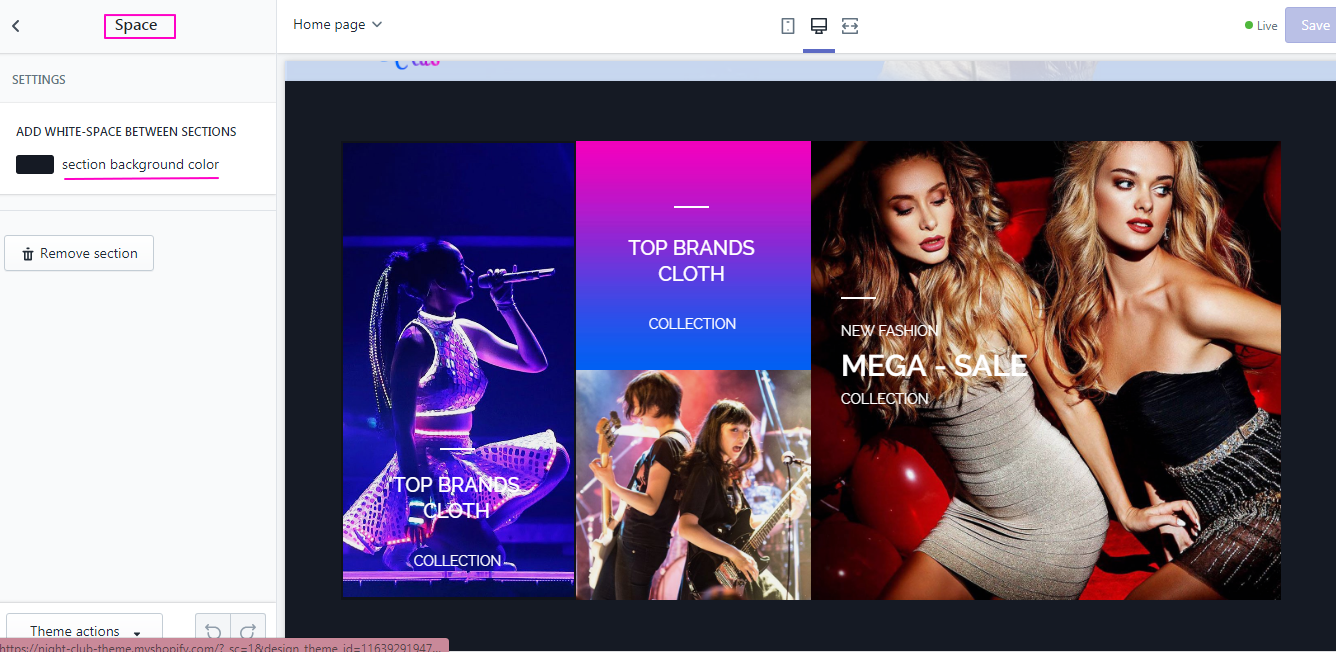Click the redo arrow icon
The width and height of the screenshot is (1336, 652).
[248, 631]
